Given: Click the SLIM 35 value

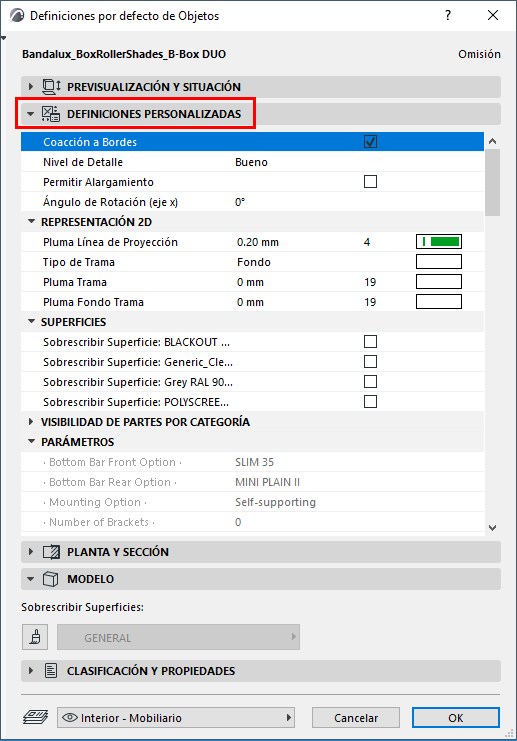Looking at the screenshot, I should (x=254, y=462).
